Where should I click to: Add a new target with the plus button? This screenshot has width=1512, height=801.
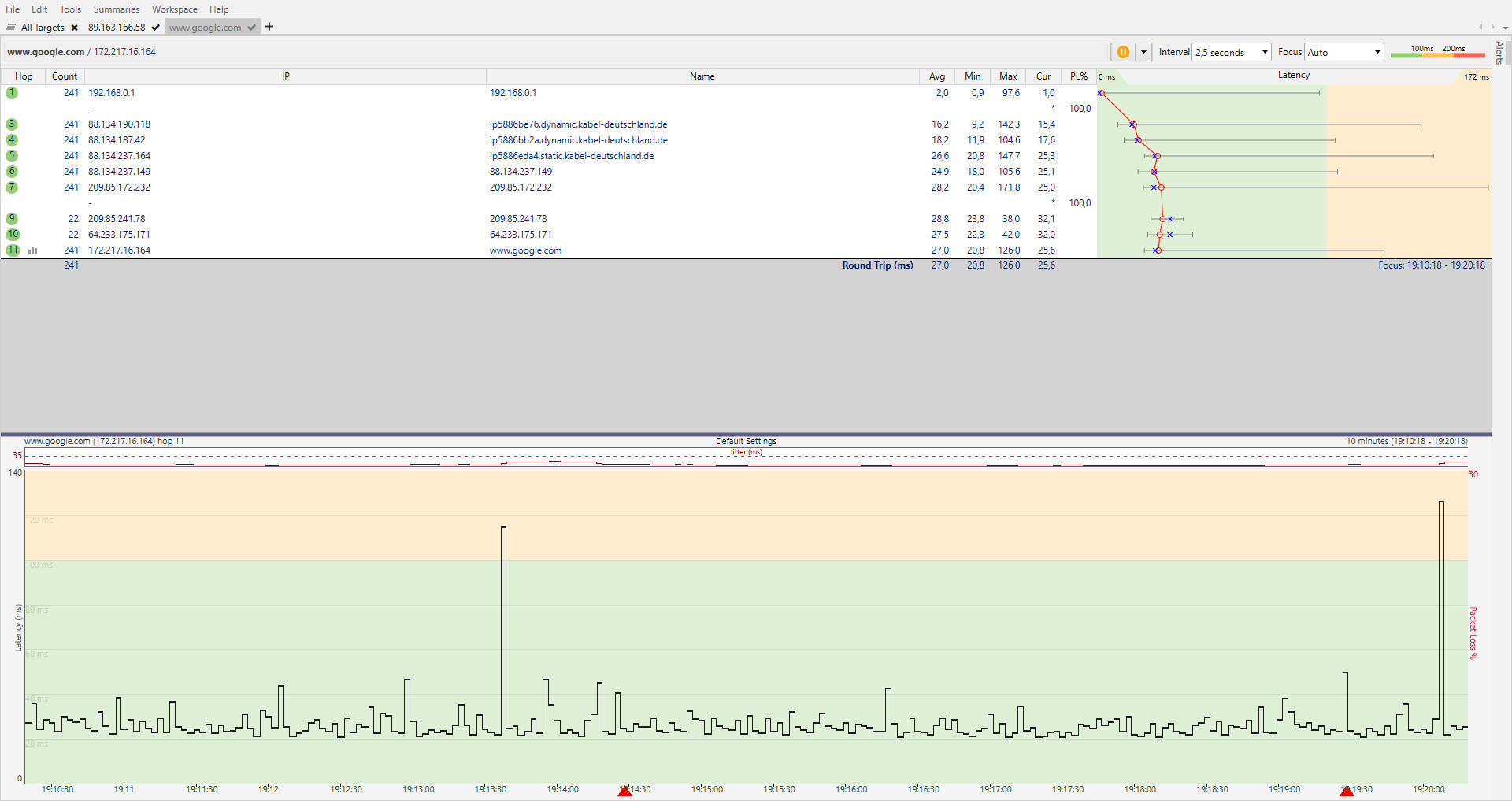click(x=269, y=27)
